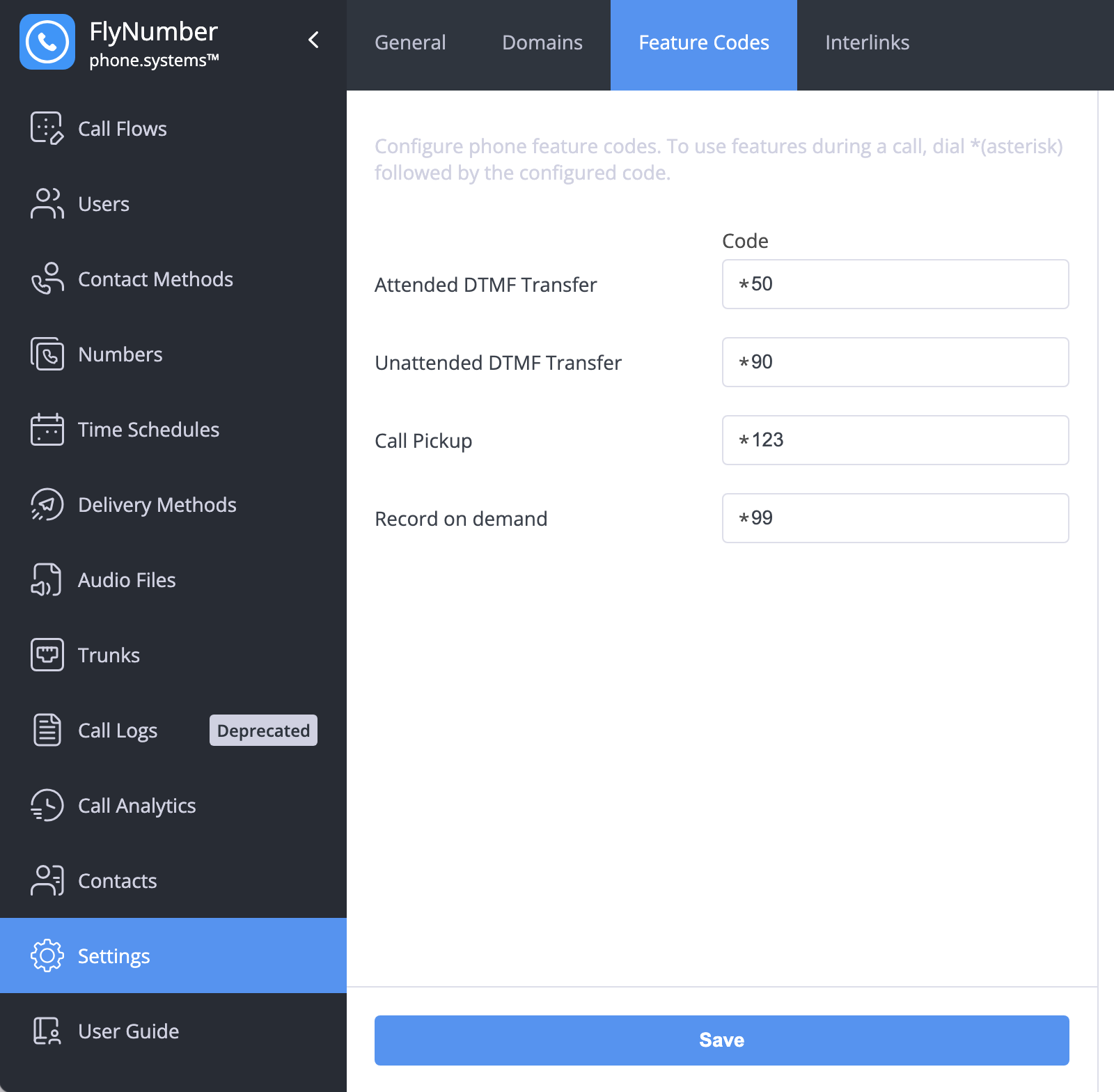Click the Call Analytics clock icon
The width and height of the screenshot is (1114, 1092).
coord(47,805)
